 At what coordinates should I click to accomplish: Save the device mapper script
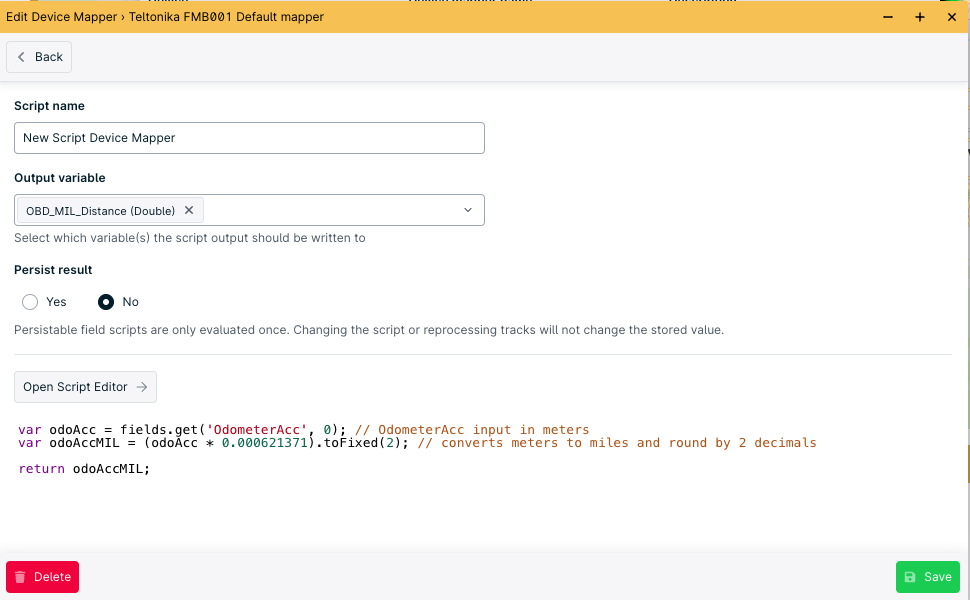click(x=927, y=576)
